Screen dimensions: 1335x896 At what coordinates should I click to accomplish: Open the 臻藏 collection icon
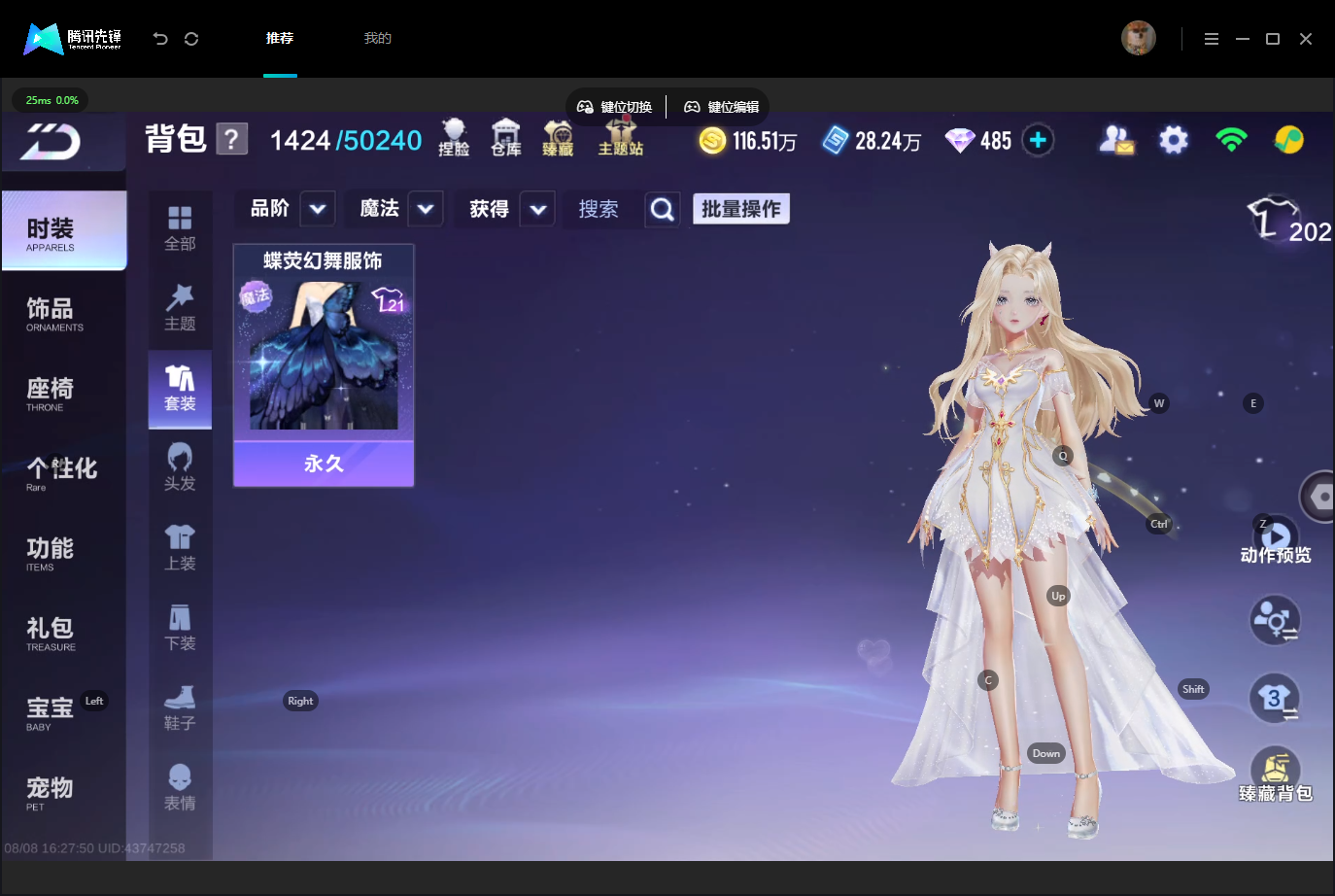pos(558,137)
